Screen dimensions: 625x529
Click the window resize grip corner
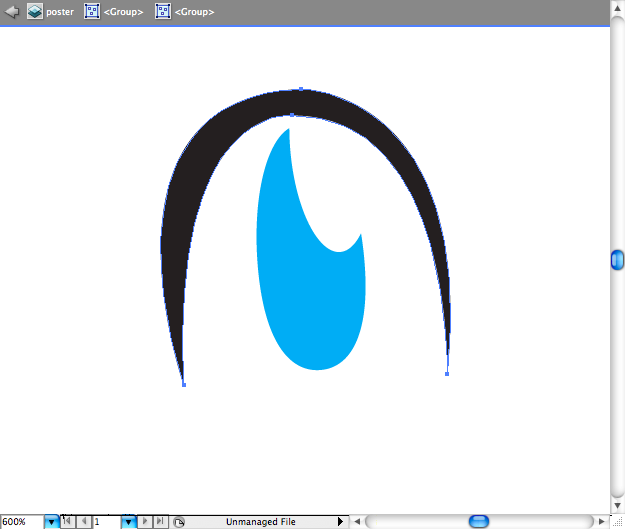coord(617,521)
